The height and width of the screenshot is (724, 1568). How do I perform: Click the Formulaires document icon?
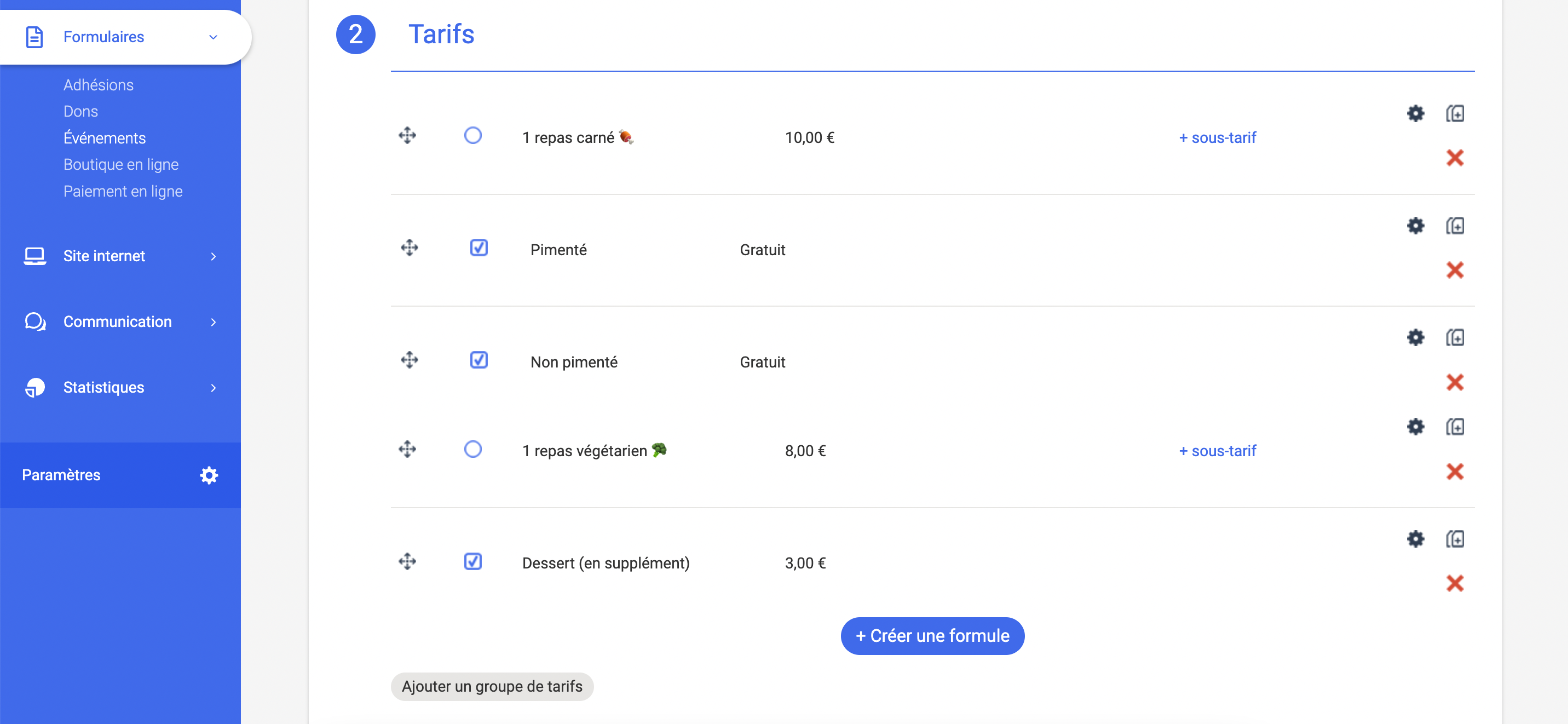[34, 37]
